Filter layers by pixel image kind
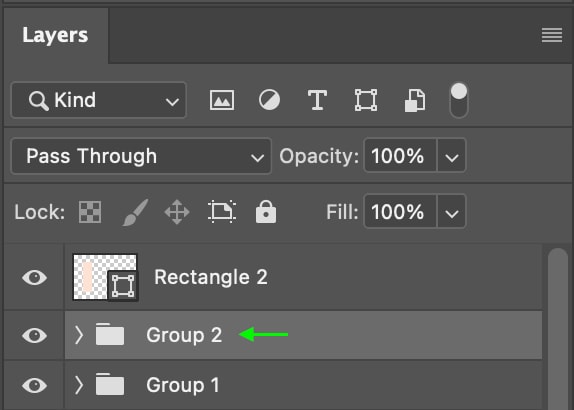Image resolution: width=574 pixels, height=410 pixels. 222,100
